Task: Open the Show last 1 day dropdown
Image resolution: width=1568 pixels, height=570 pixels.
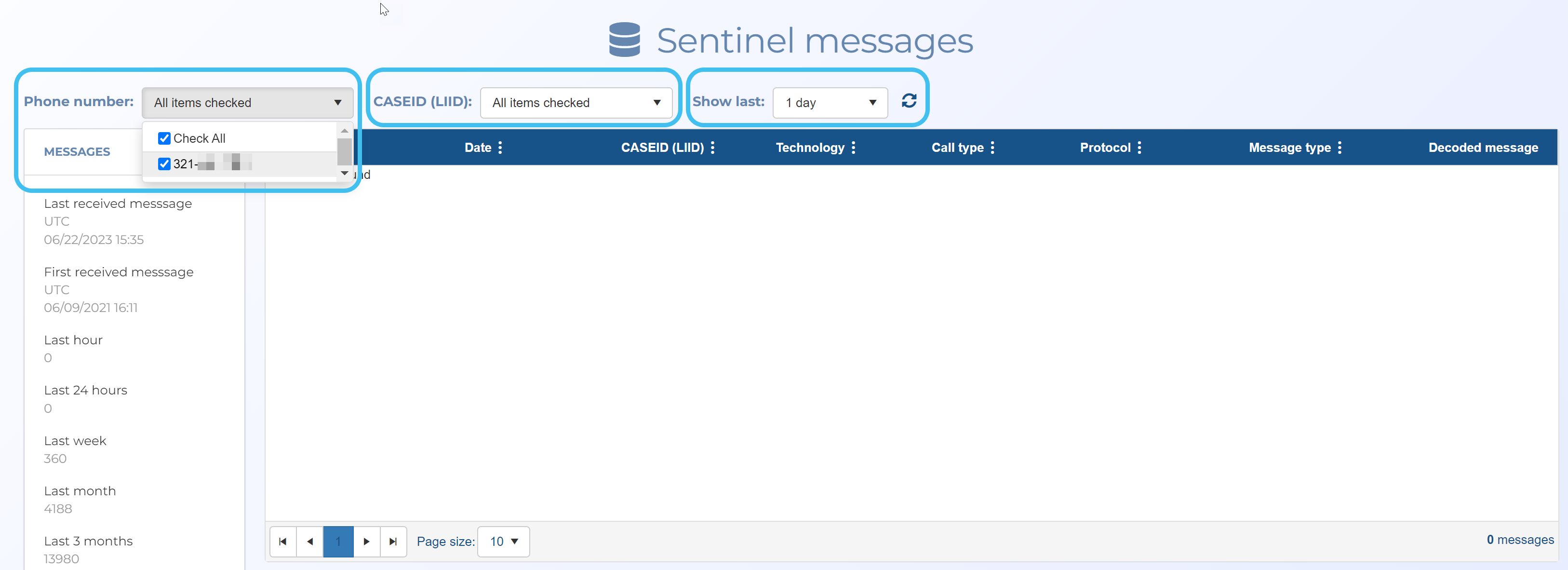Action: 830,102
